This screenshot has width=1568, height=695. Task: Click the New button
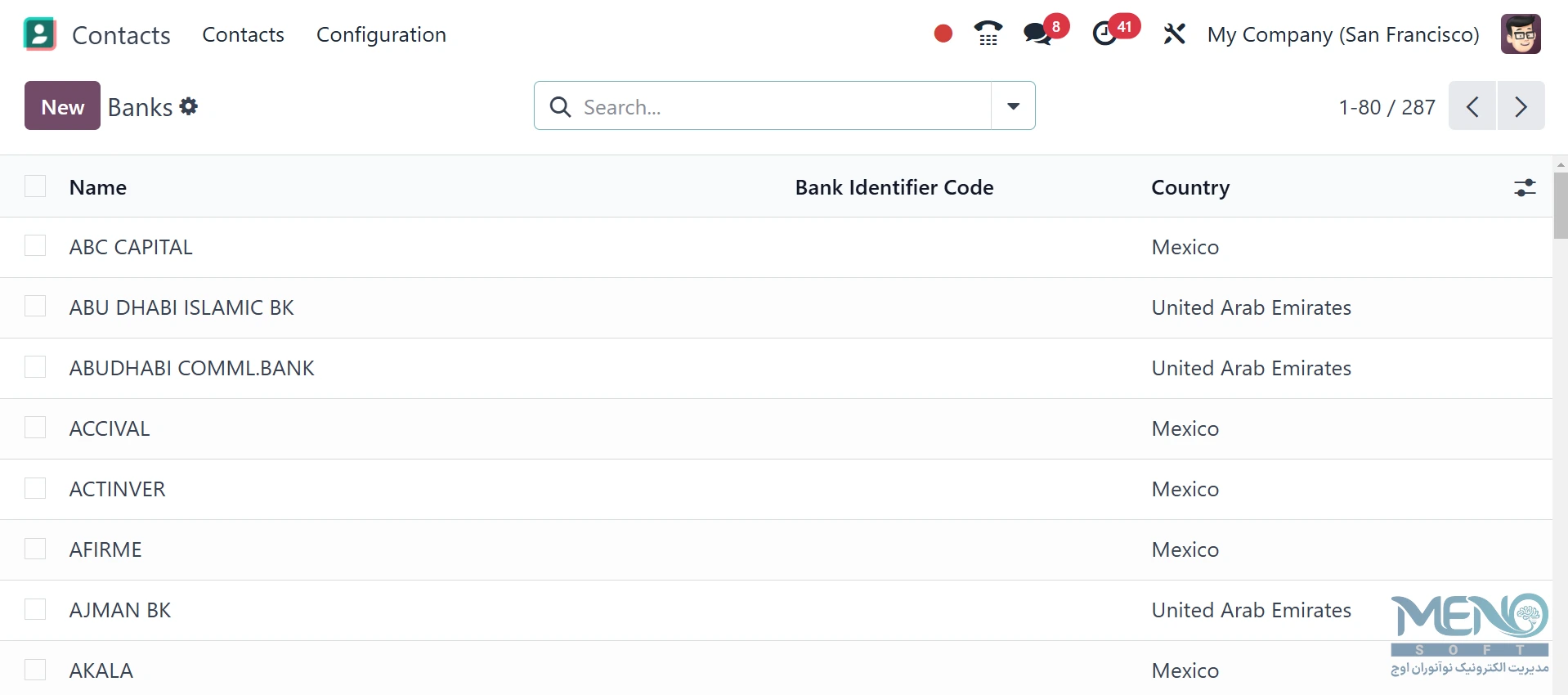[62, 105]
